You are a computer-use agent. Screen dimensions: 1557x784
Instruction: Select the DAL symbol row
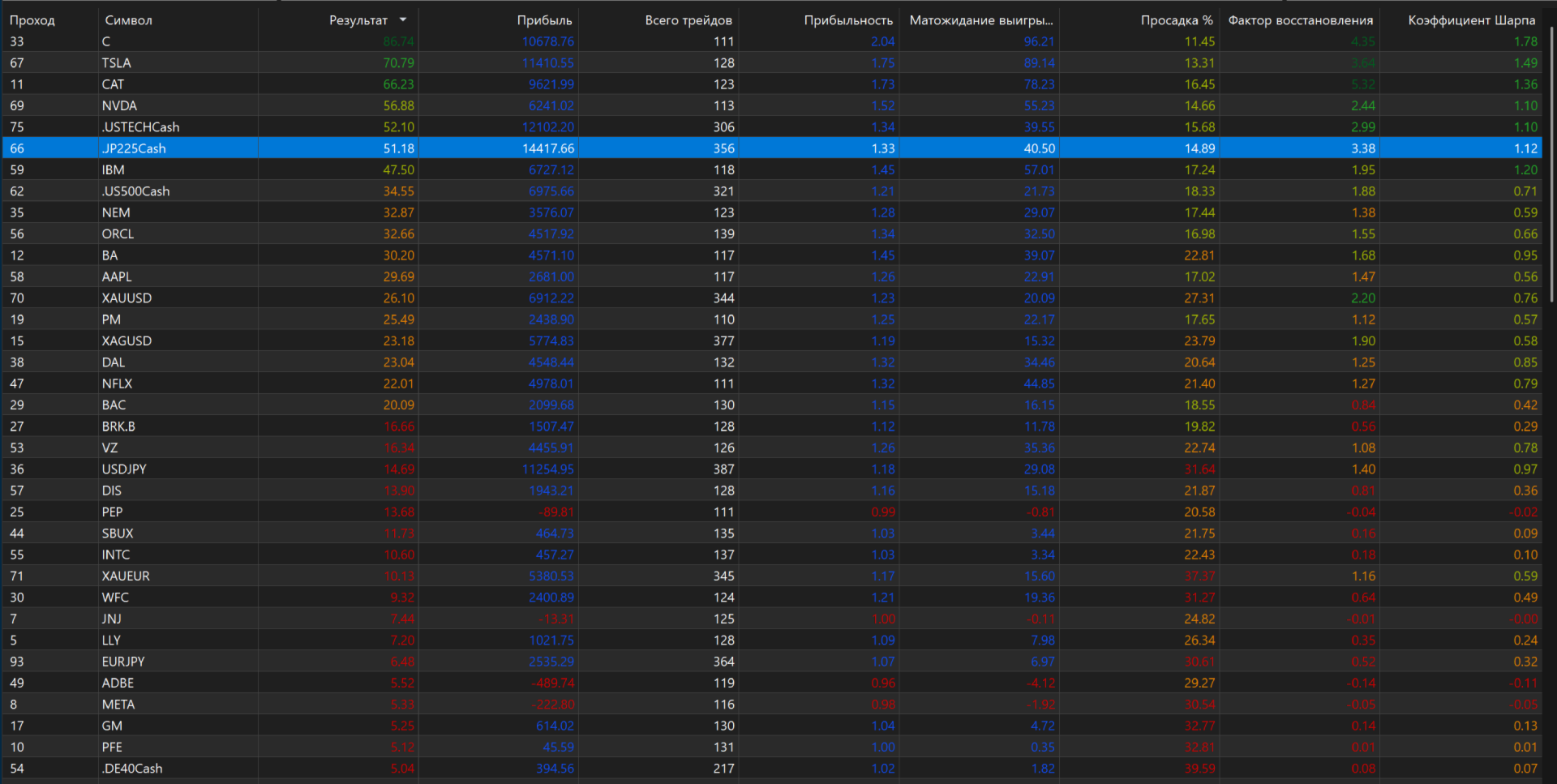772,362
